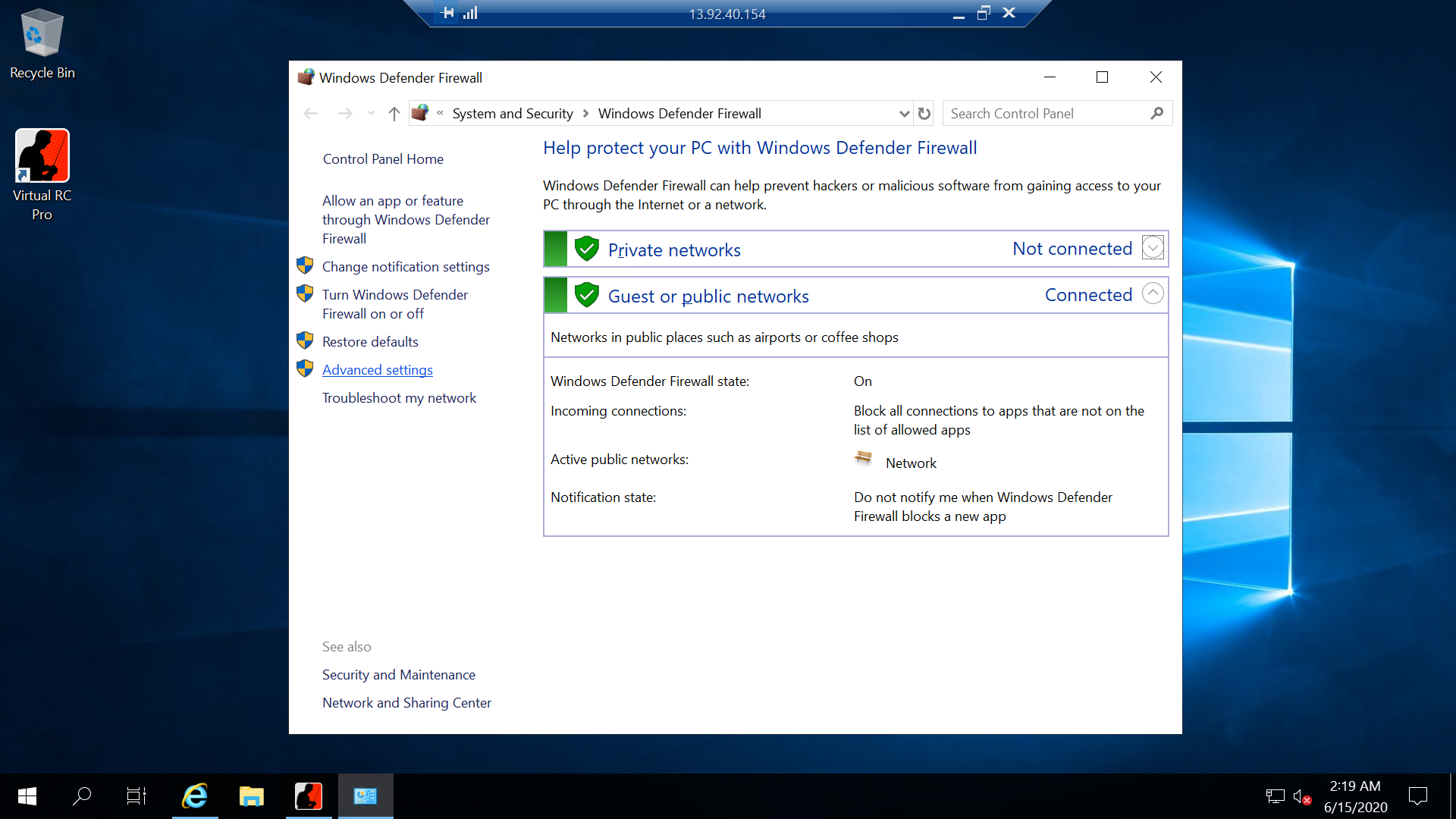1456x819 pixels.
Task: Restore down the remote desktop session
Action: tap(984, 13)
